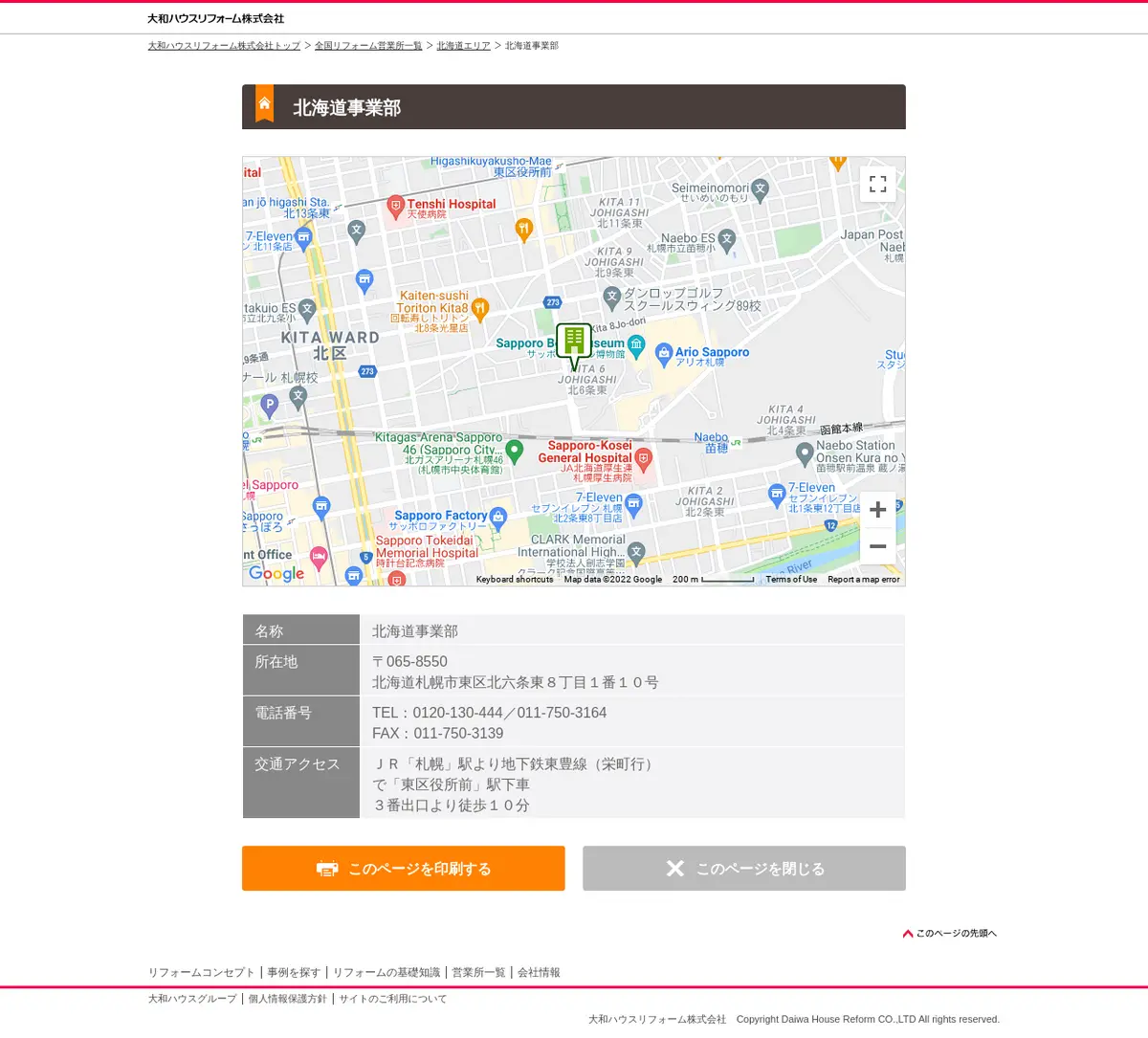Open サイトのご利用について footer link
The height and width of the screenshot is (1038, 1148).
[x=392, y=999]
